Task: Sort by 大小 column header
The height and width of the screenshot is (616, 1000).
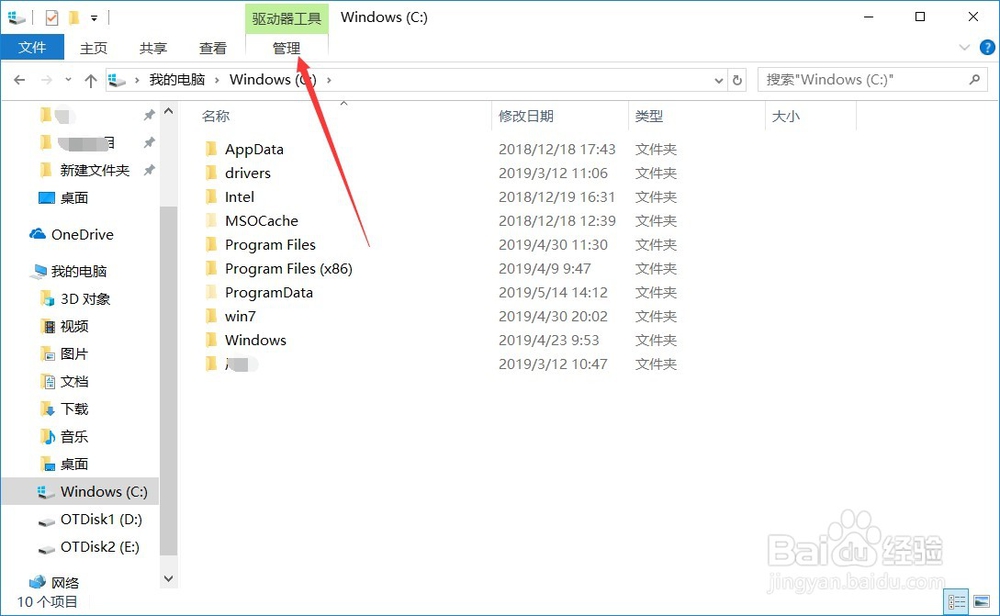Action: 786,116
